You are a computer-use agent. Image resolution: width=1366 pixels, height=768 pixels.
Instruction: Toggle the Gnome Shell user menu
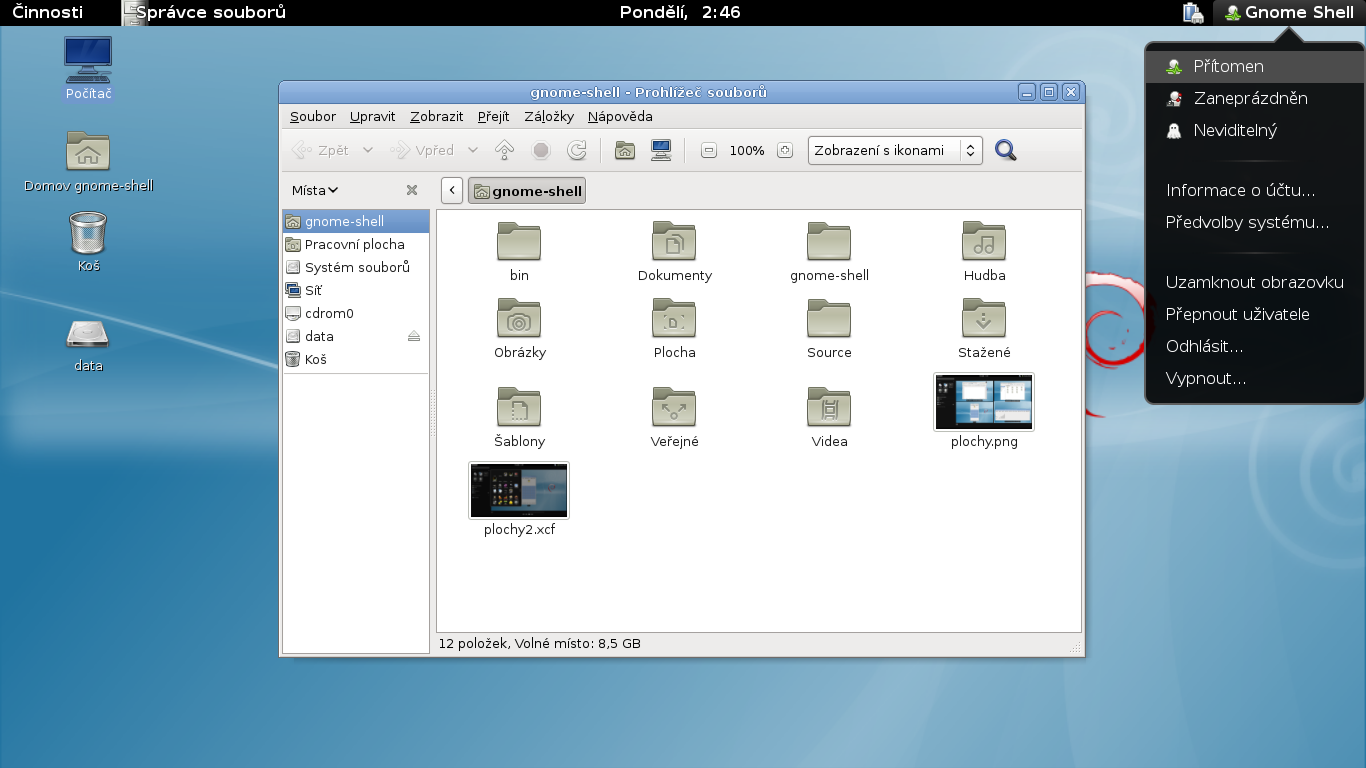(1289, 12)
